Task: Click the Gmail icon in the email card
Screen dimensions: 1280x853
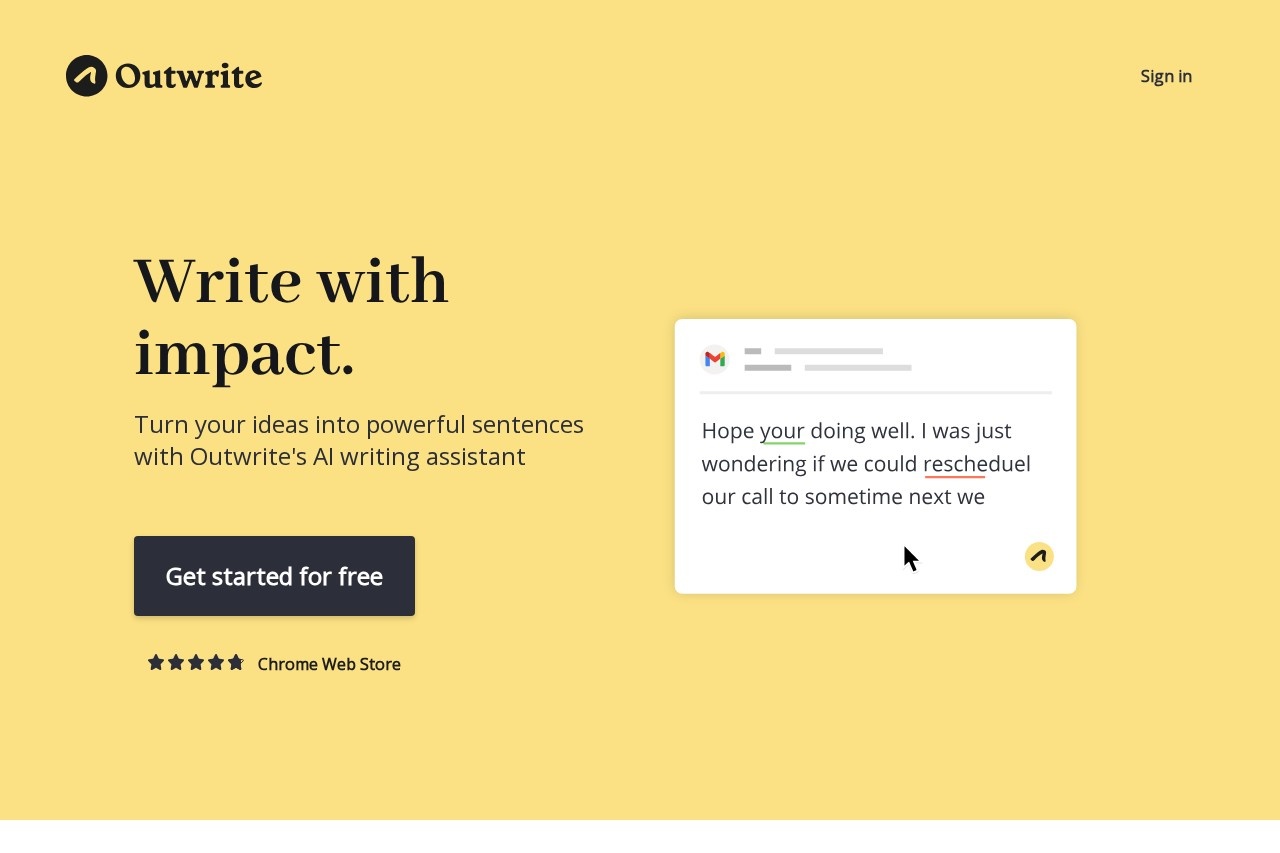Action: point(714,359)
